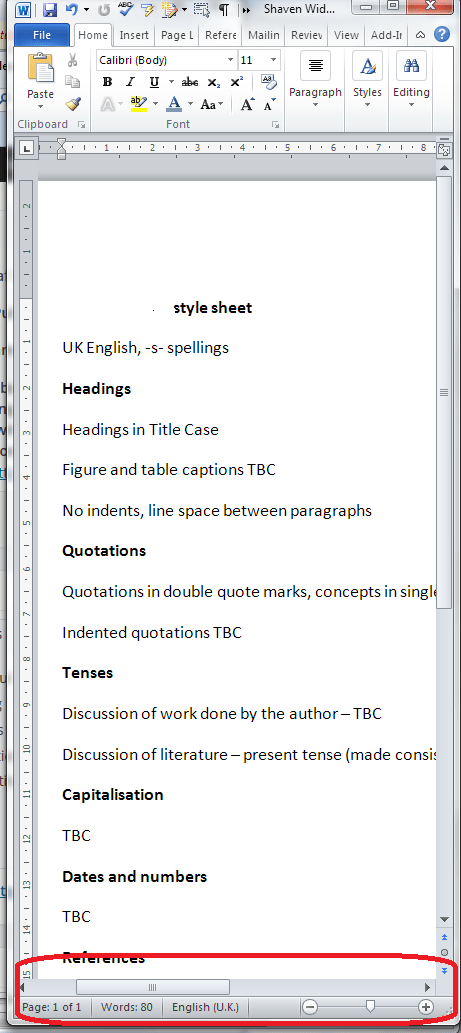Open Change Case Aa menu
Image resolution: width=461 pixels, height=1033 pixels.
pos(212,104)
